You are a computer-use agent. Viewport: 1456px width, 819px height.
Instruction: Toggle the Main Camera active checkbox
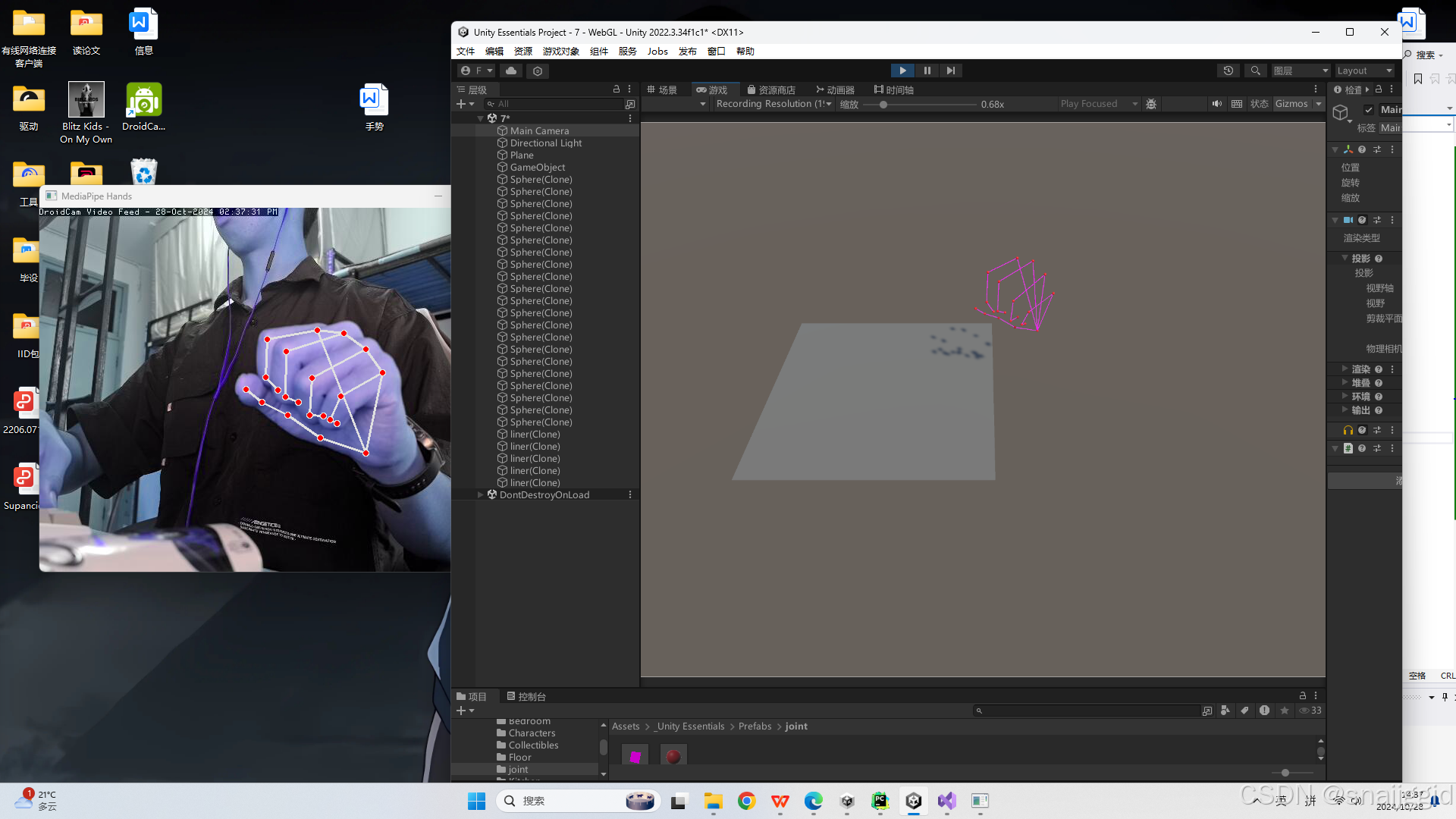point(1369,110)
